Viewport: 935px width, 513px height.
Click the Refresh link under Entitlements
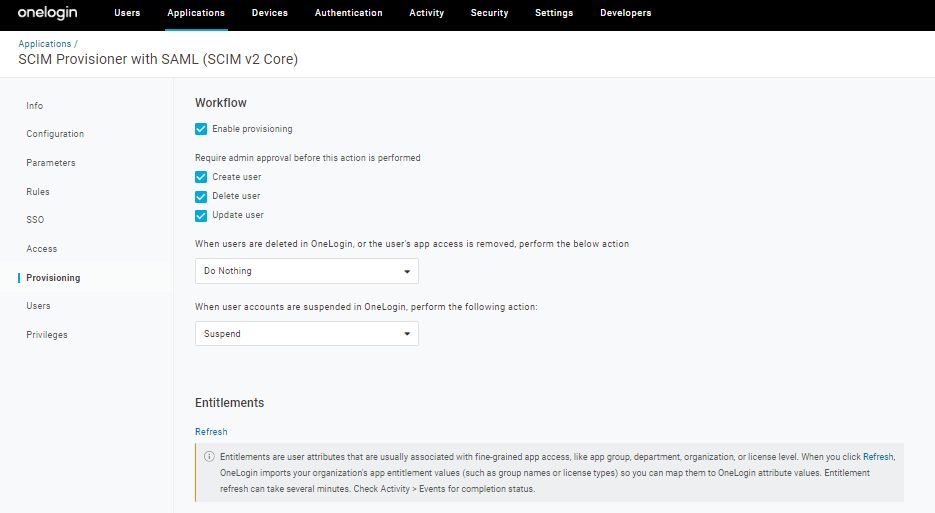tap(211, 431)
